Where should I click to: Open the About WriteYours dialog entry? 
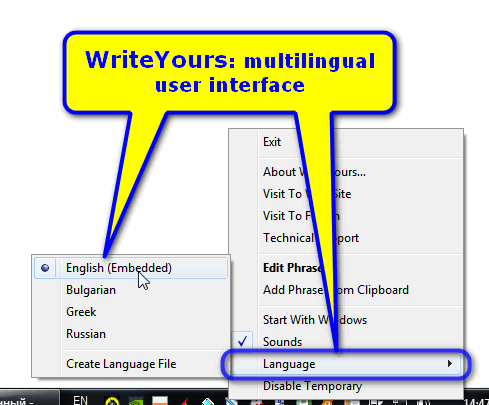346,172
